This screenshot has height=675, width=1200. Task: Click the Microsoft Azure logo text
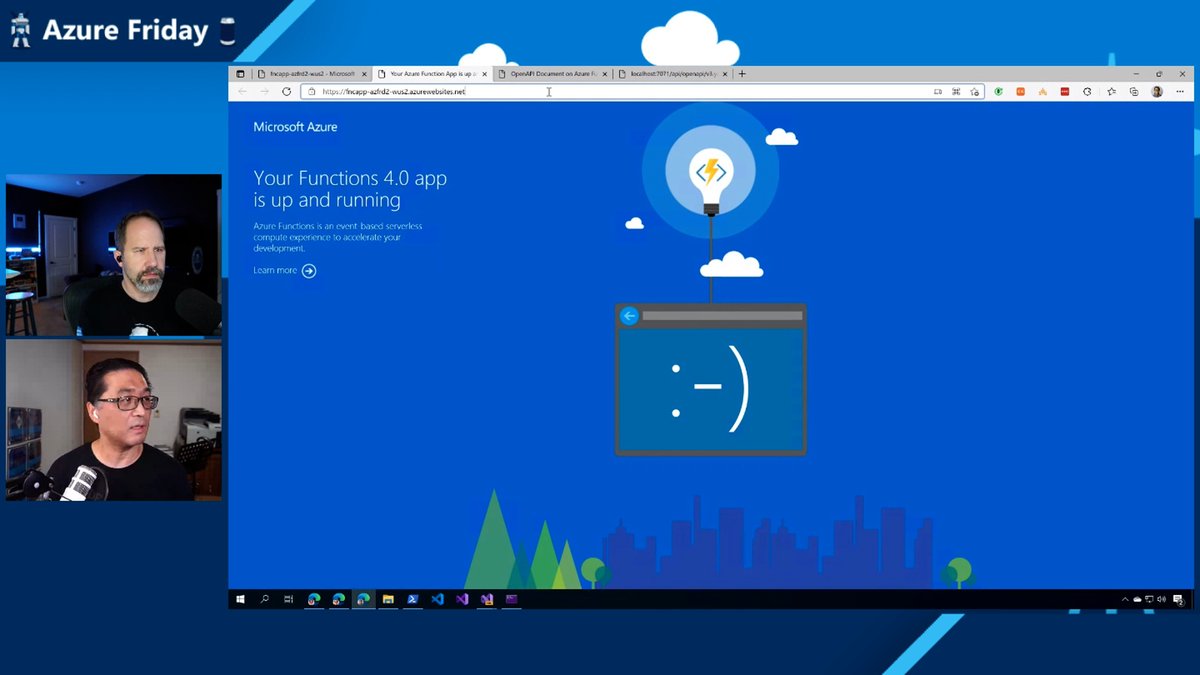click(x=295, y=127)
